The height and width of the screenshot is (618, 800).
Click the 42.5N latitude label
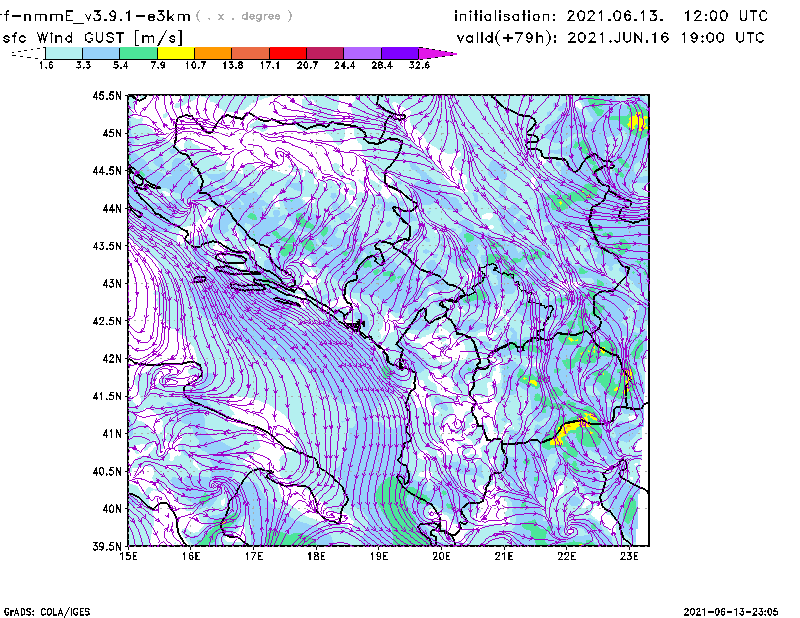point(107,321)
